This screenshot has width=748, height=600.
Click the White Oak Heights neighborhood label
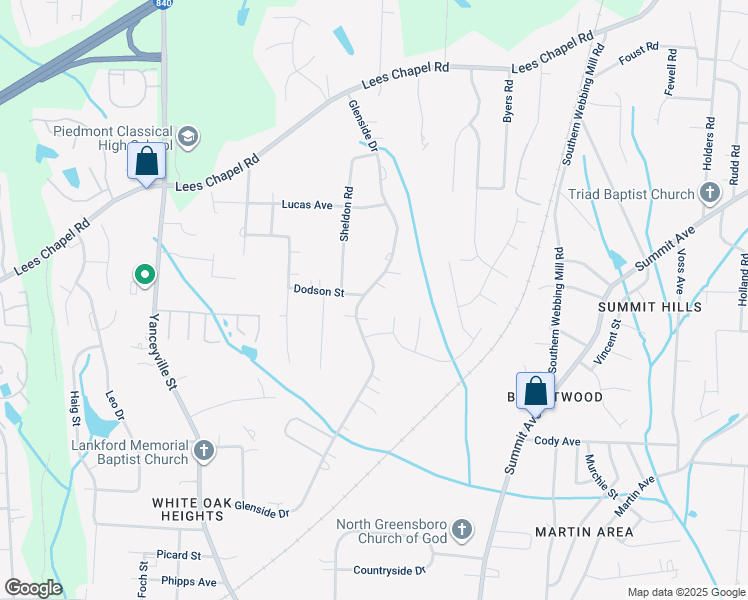[x=192, y=509]
